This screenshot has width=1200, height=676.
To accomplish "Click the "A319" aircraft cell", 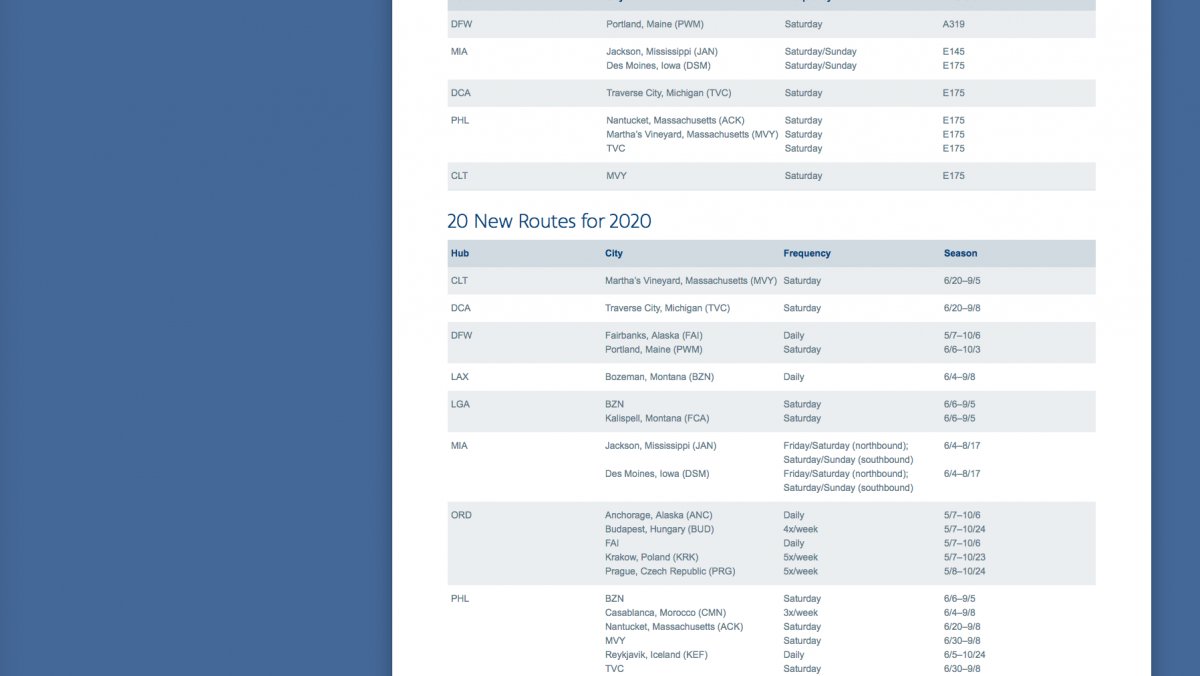I will [x=954, y=24].
